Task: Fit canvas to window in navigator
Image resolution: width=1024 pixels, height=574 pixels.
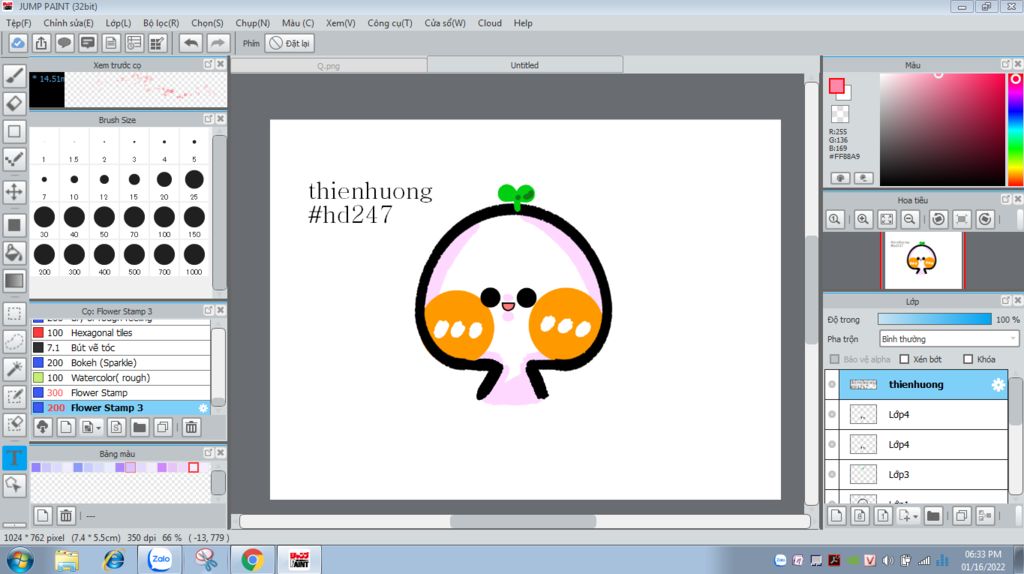Action: coord(886,219)
